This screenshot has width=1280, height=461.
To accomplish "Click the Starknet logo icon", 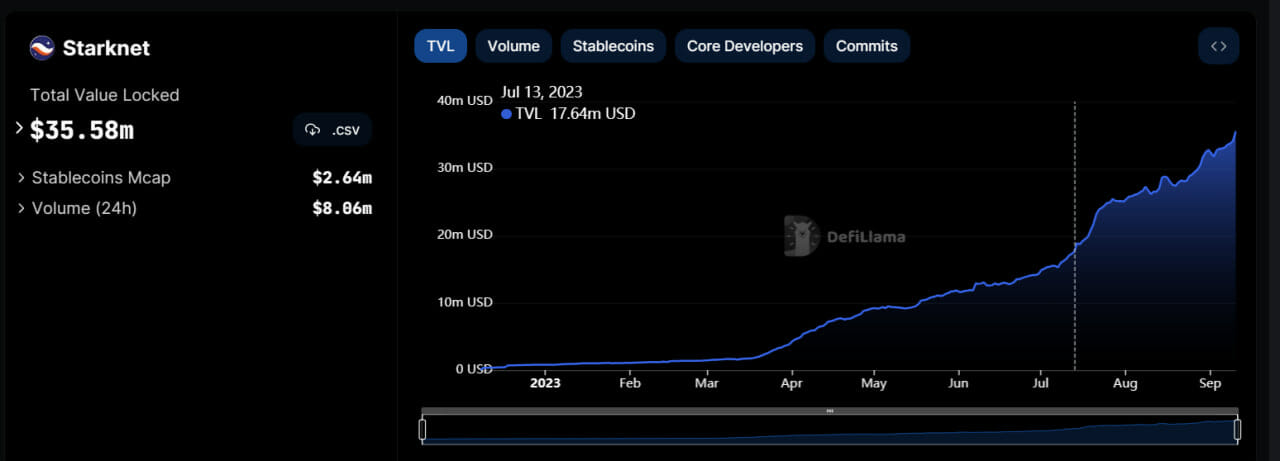I will pyautogui.click(x=42, y=48).
